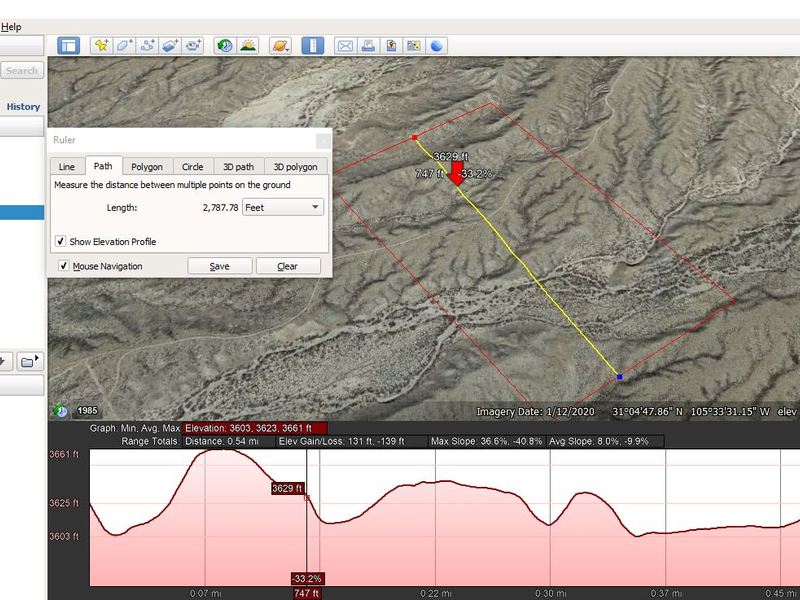Switch to the Line tab in Ruler
Viewport: 800px width, 600px height.
[66, 167]
